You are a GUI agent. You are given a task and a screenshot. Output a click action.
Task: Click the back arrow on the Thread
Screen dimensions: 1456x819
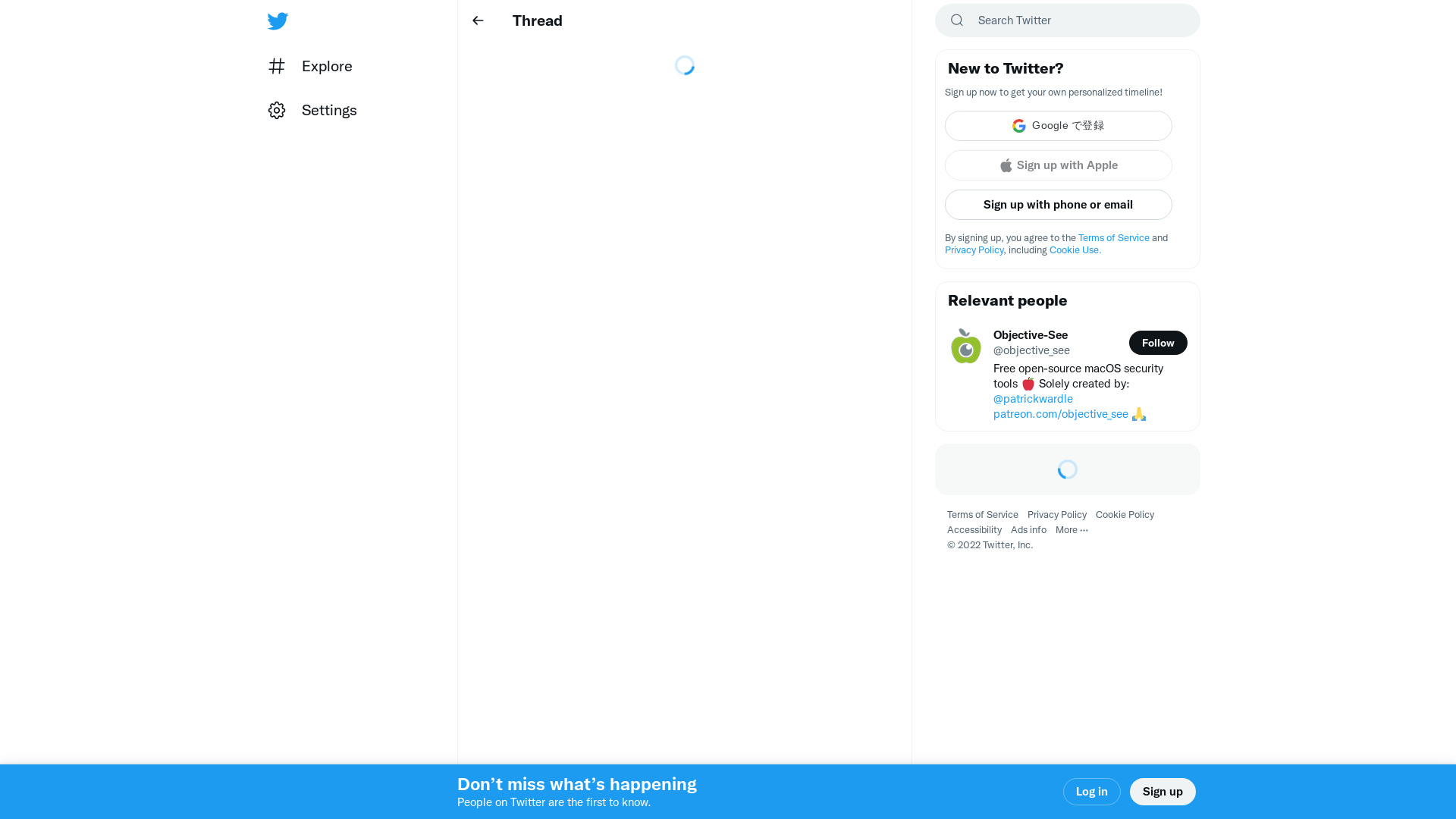(478, 20)
